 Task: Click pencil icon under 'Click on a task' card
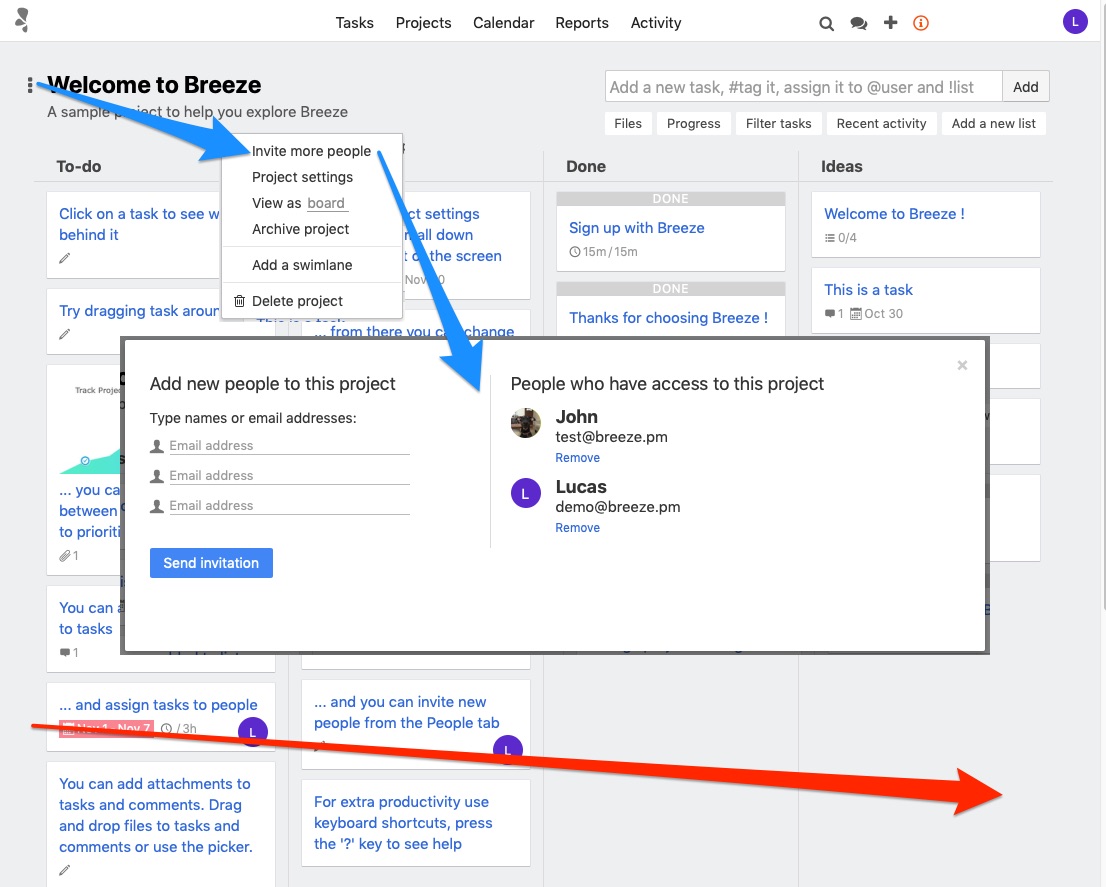coord(65,258)
